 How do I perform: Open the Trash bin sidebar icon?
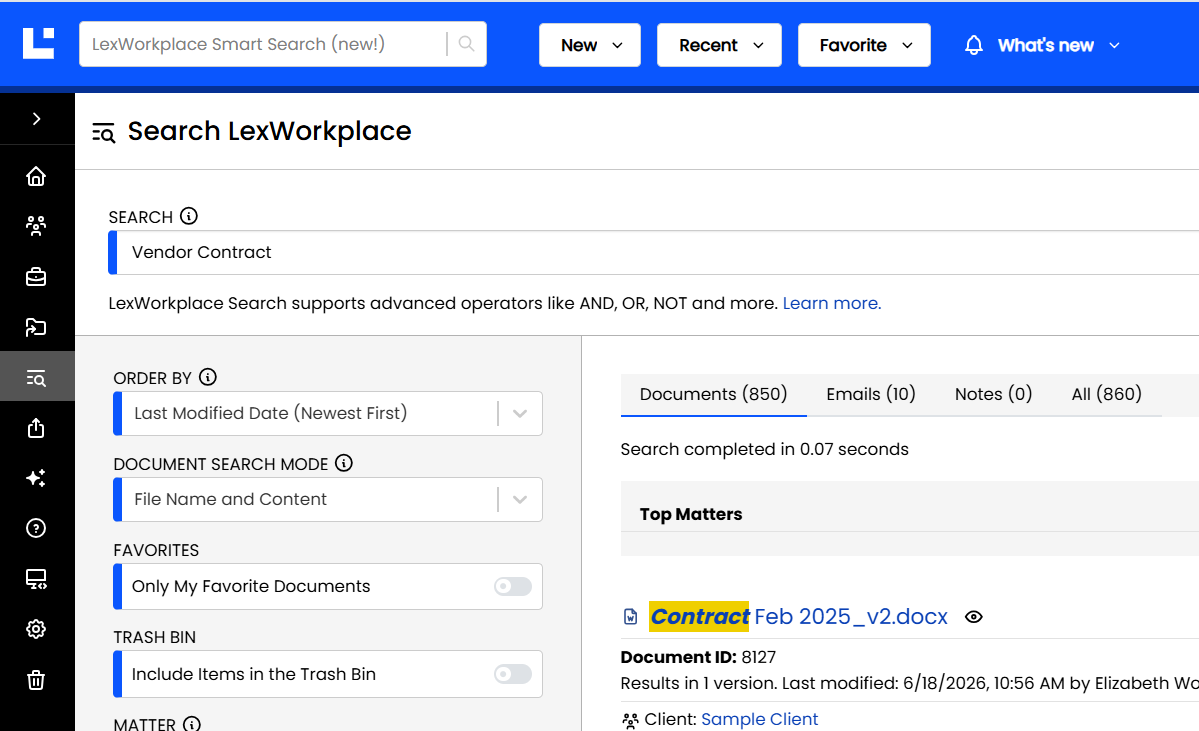[x=36, y=680]
